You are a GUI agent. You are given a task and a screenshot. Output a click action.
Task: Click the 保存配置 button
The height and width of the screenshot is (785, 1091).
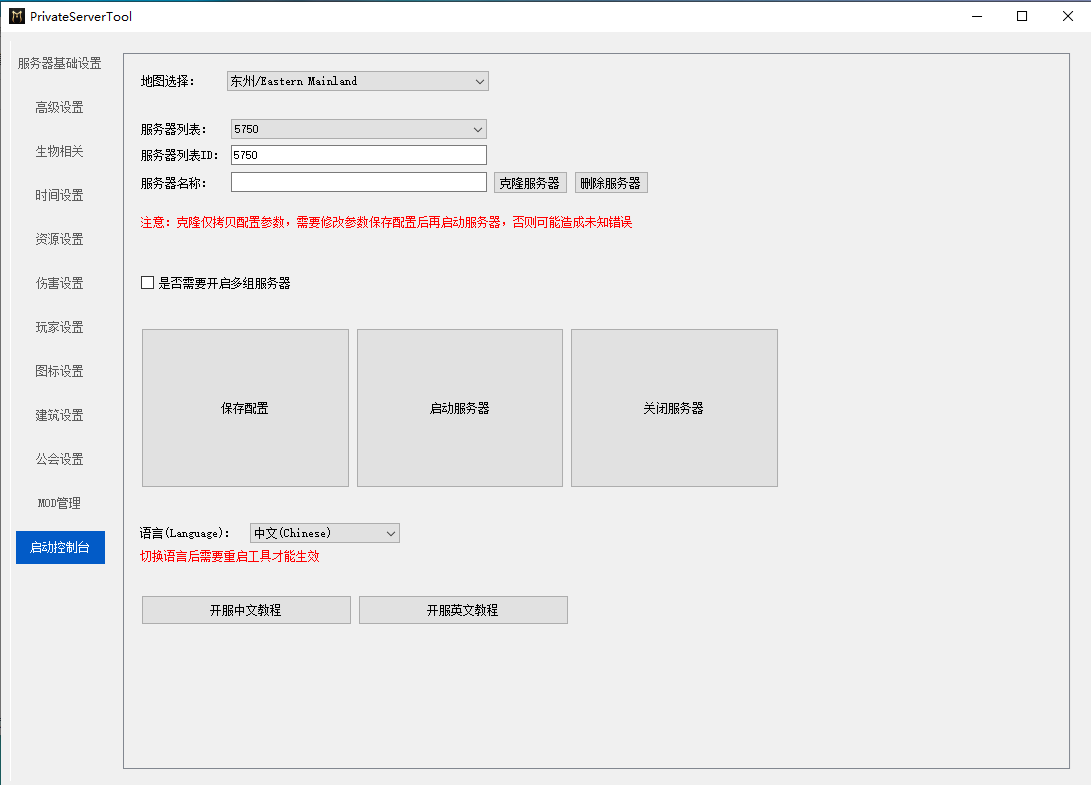pyautogui.click(x=246, y=408)
